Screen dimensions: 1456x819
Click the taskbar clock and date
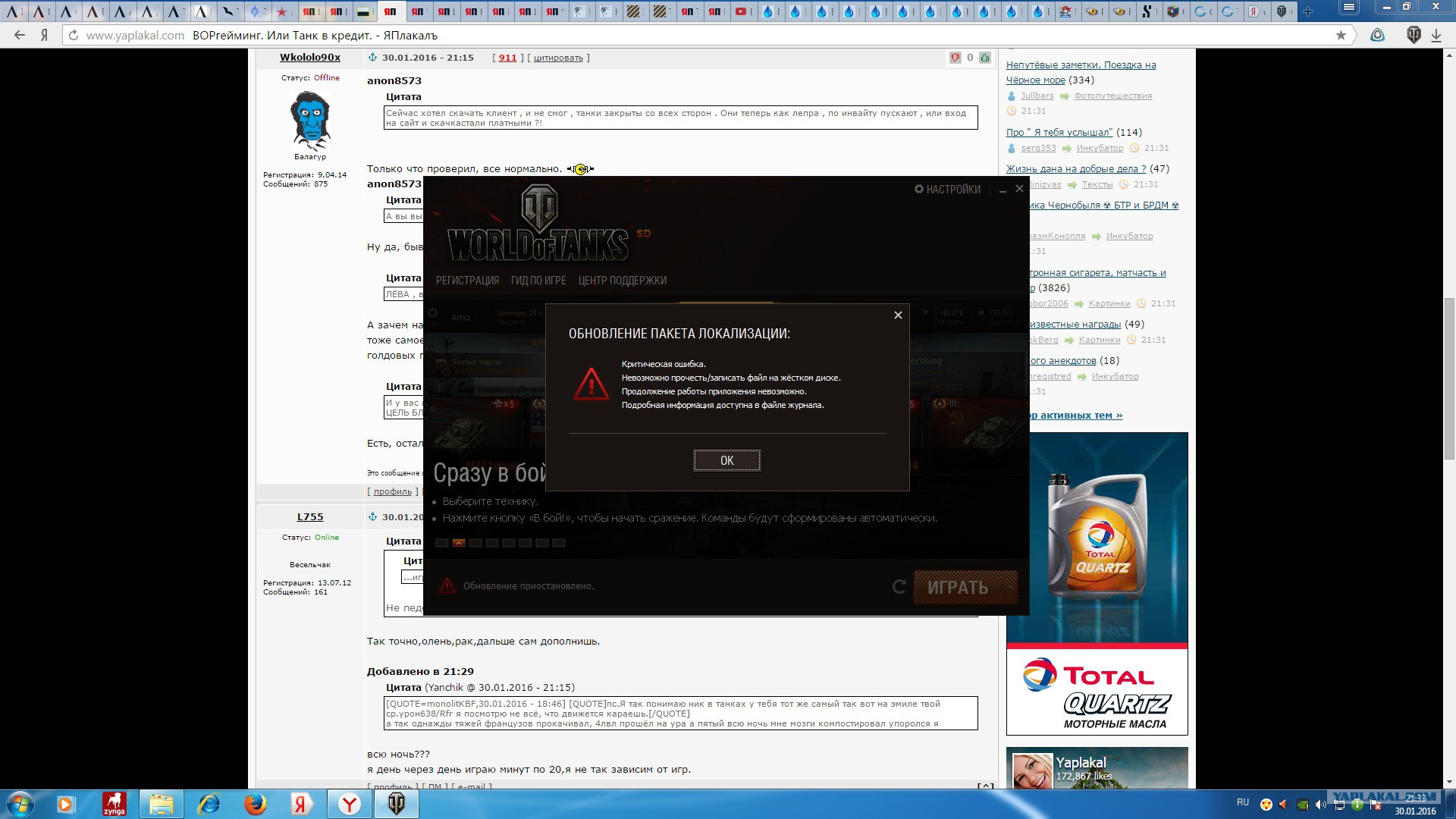click(1415, 804)
